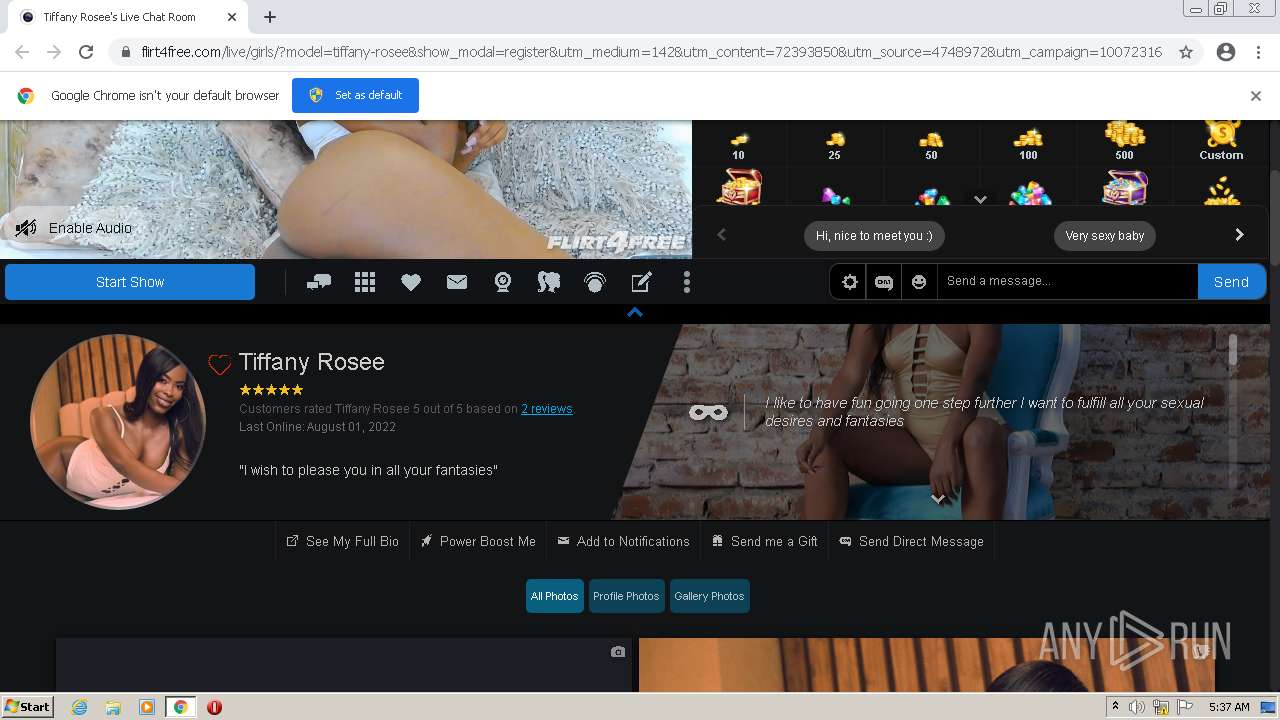Select the Profile Photos tab
The height and width of the screenshot is (720, 1280).
click(x=626, y=596)
